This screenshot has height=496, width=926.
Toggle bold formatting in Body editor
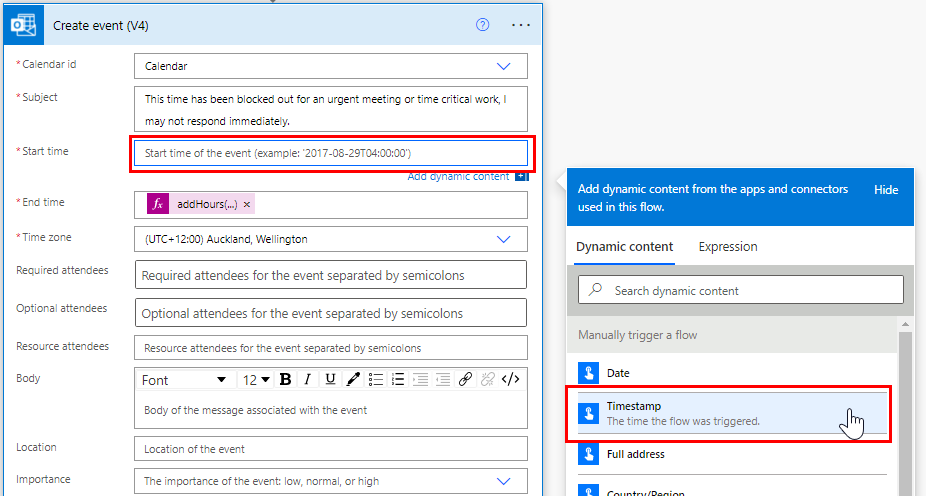pyautogui.click(x=286, y=379)
